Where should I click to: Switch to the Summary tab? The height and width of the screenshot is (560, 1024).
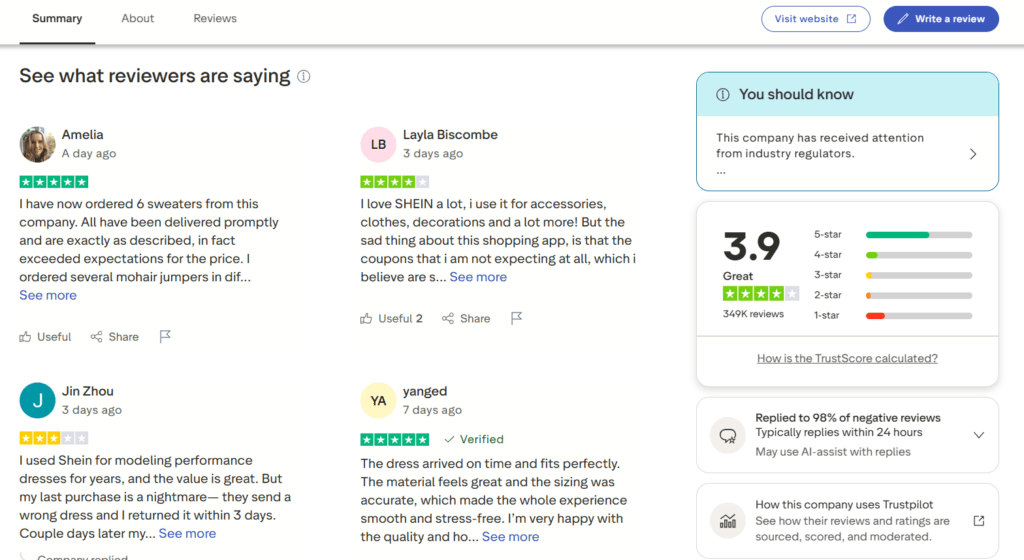coord(57,18)
